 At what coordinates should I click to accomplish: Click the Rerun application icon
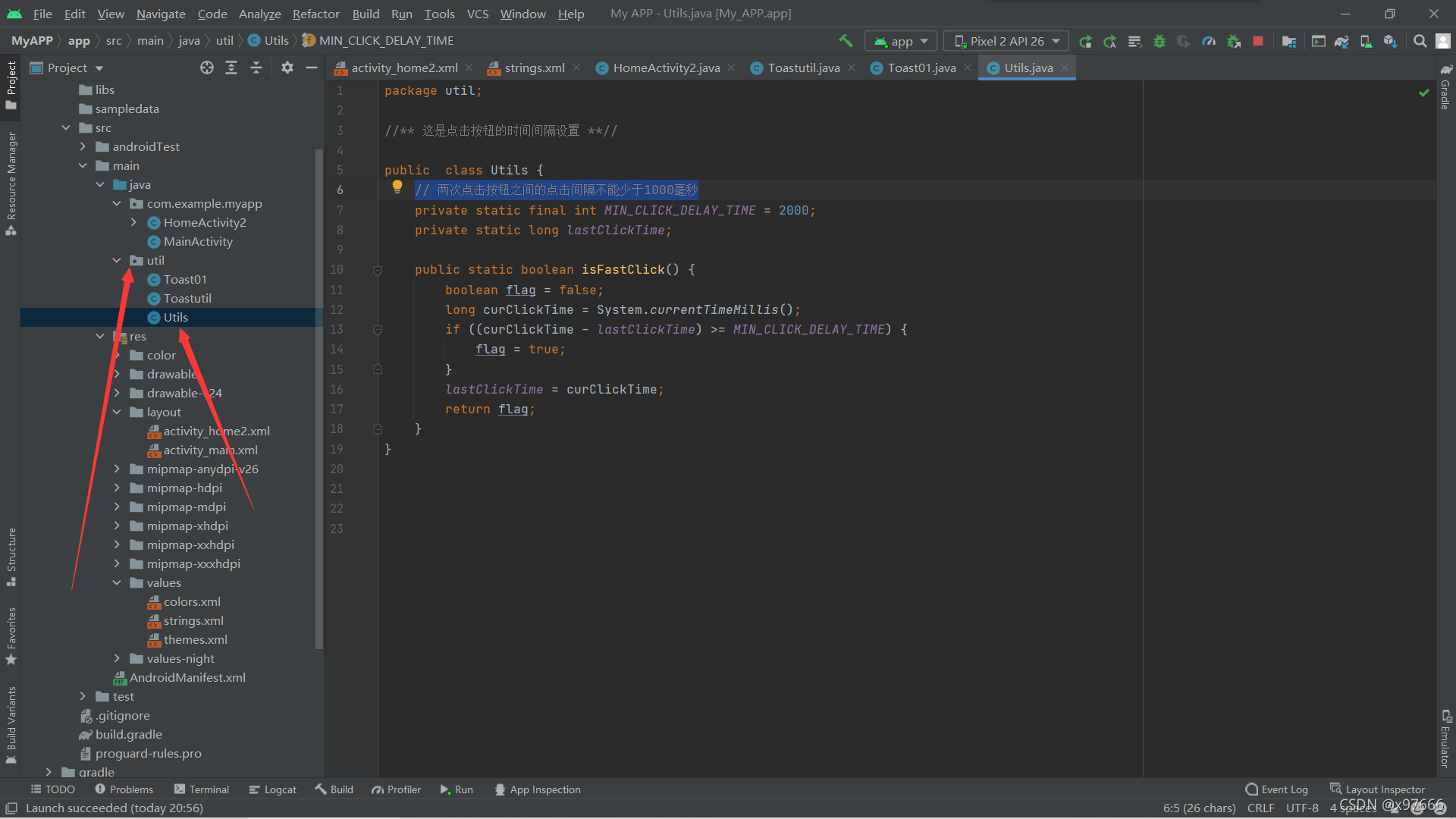click(x=1087, y=40)
